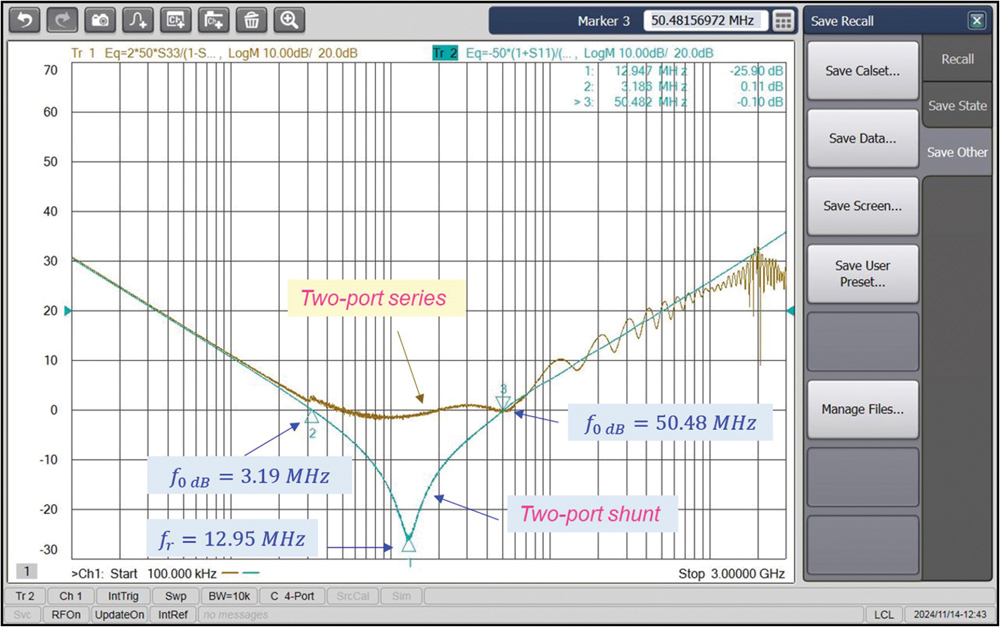The image size is (1000, 627).
Task: Activate the magnifier zoom icon
Action: pos(291,20)
